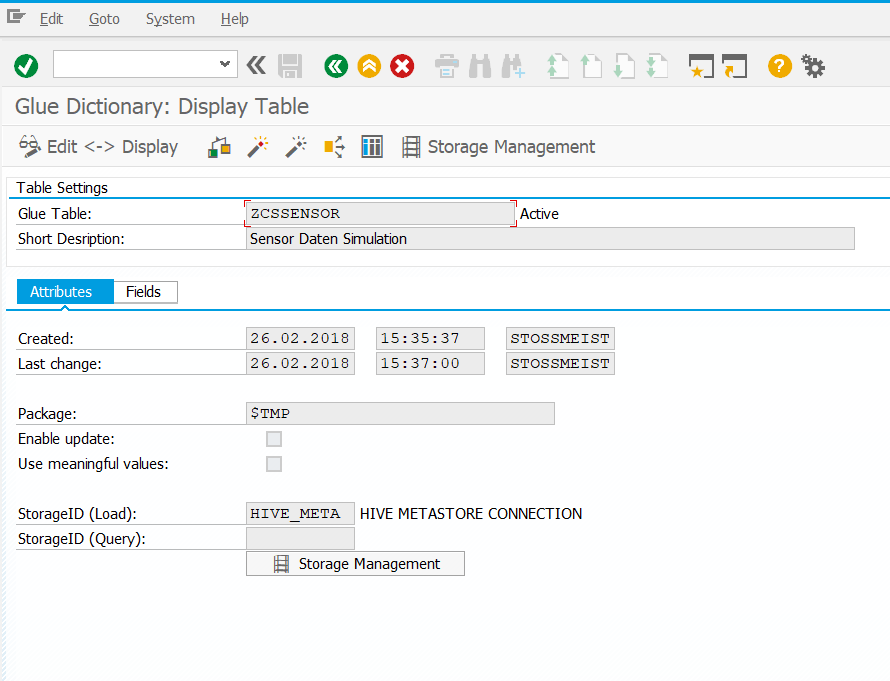Open the System menu

170,19
